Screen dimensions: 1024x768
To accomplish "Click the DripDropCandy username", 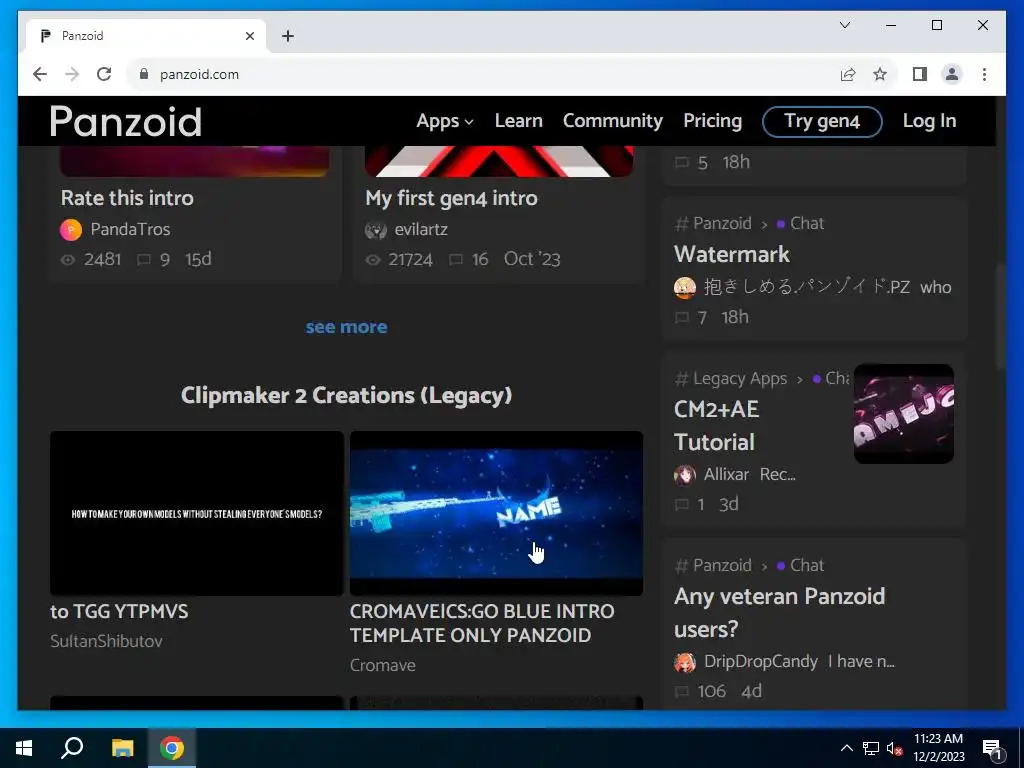I will 761,662.
